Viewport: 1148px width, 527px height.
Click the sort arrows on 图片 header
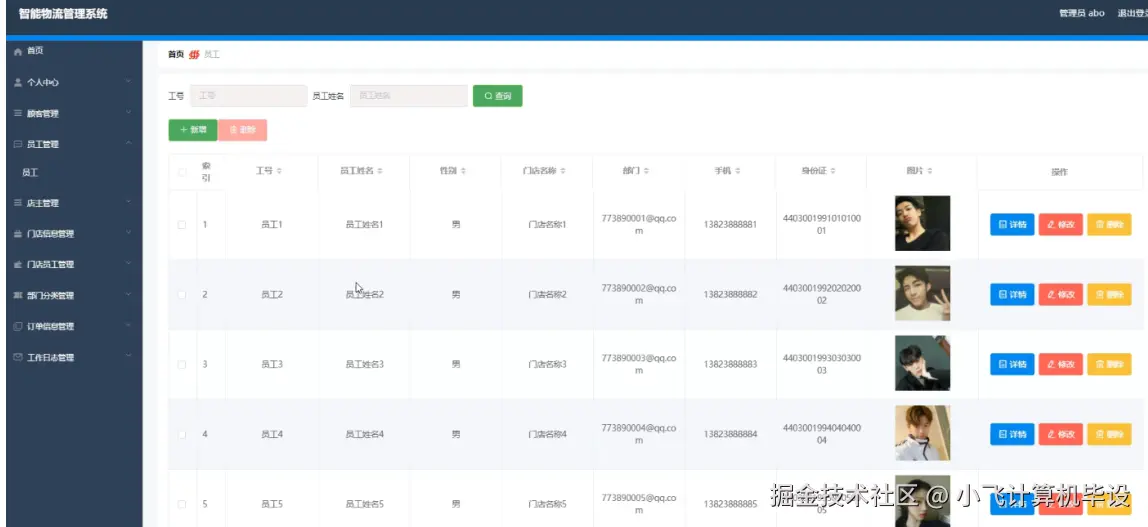coord(930,171)
